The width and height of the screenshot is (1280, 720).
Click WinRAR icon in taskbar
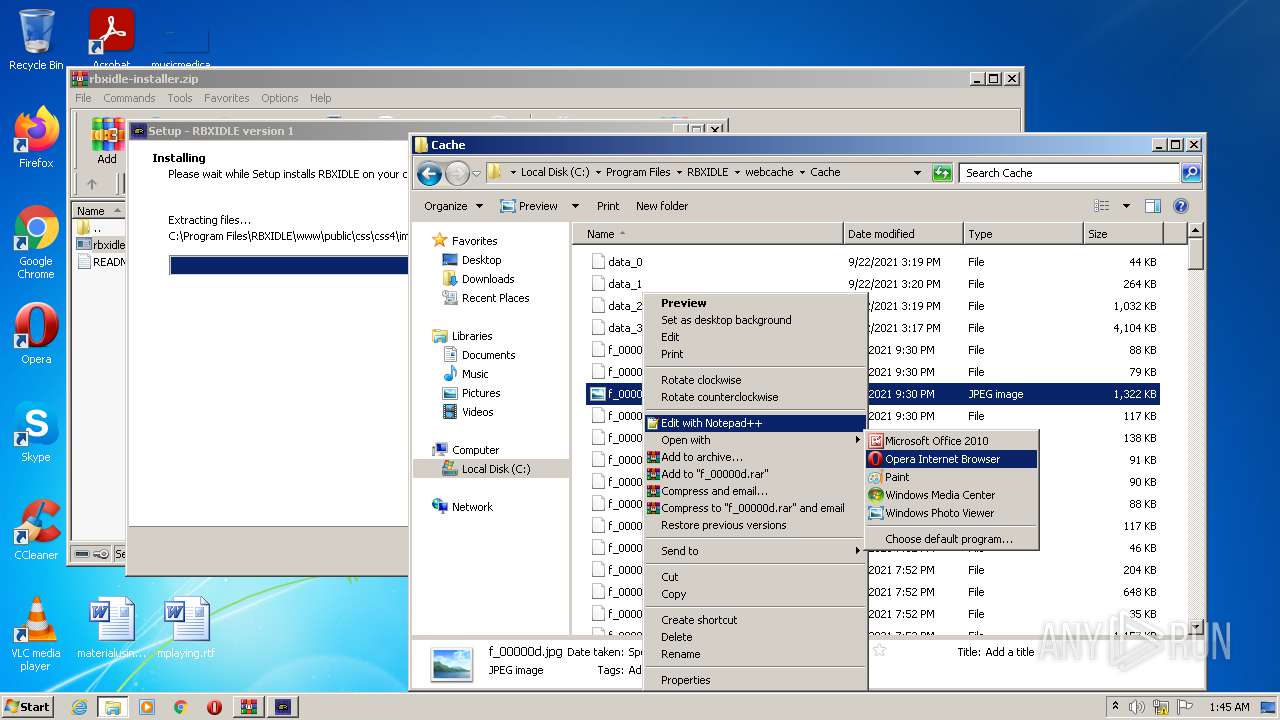click(x=248, y=707)
